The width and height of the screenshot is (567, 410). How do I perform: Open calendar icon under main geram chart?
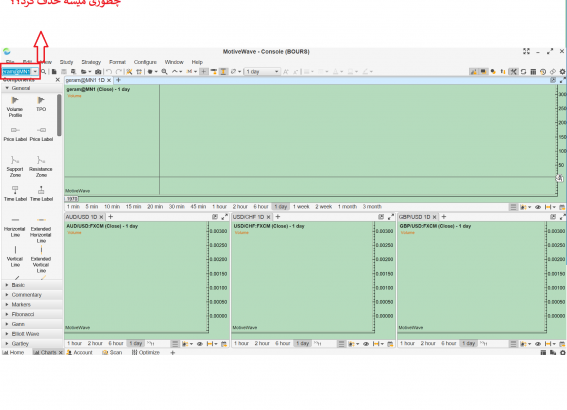pyautogui.click(x=562, y=207)
